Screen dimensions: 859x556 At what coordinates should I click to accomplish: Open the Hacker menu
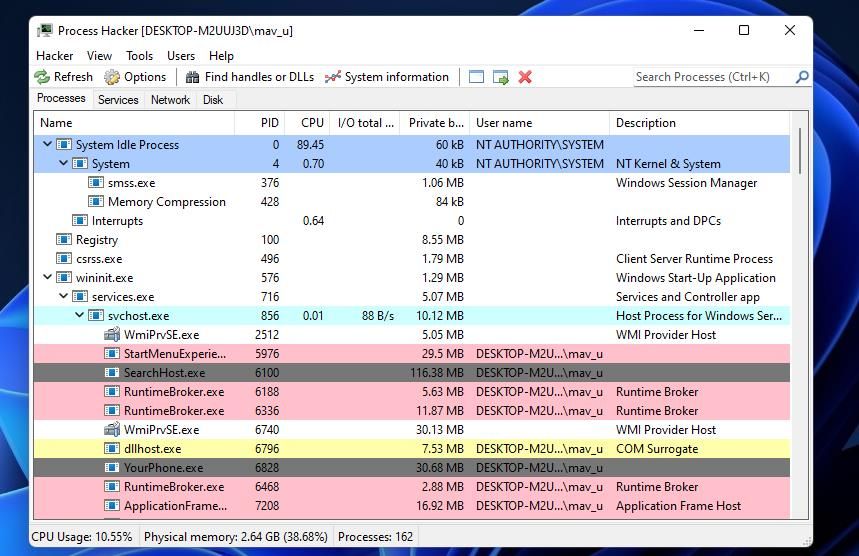[x=54, y=56]
